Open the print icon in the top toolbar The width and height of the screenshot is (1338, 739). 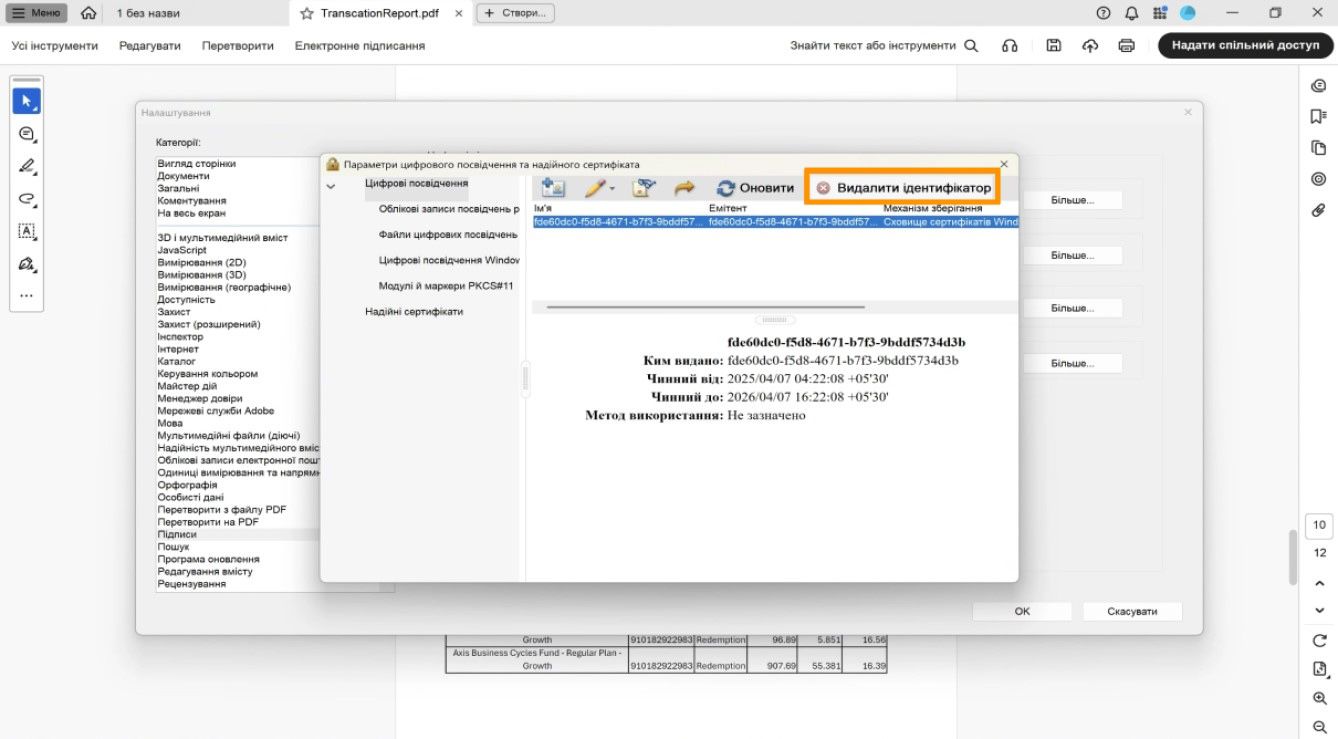(1126, 45)
